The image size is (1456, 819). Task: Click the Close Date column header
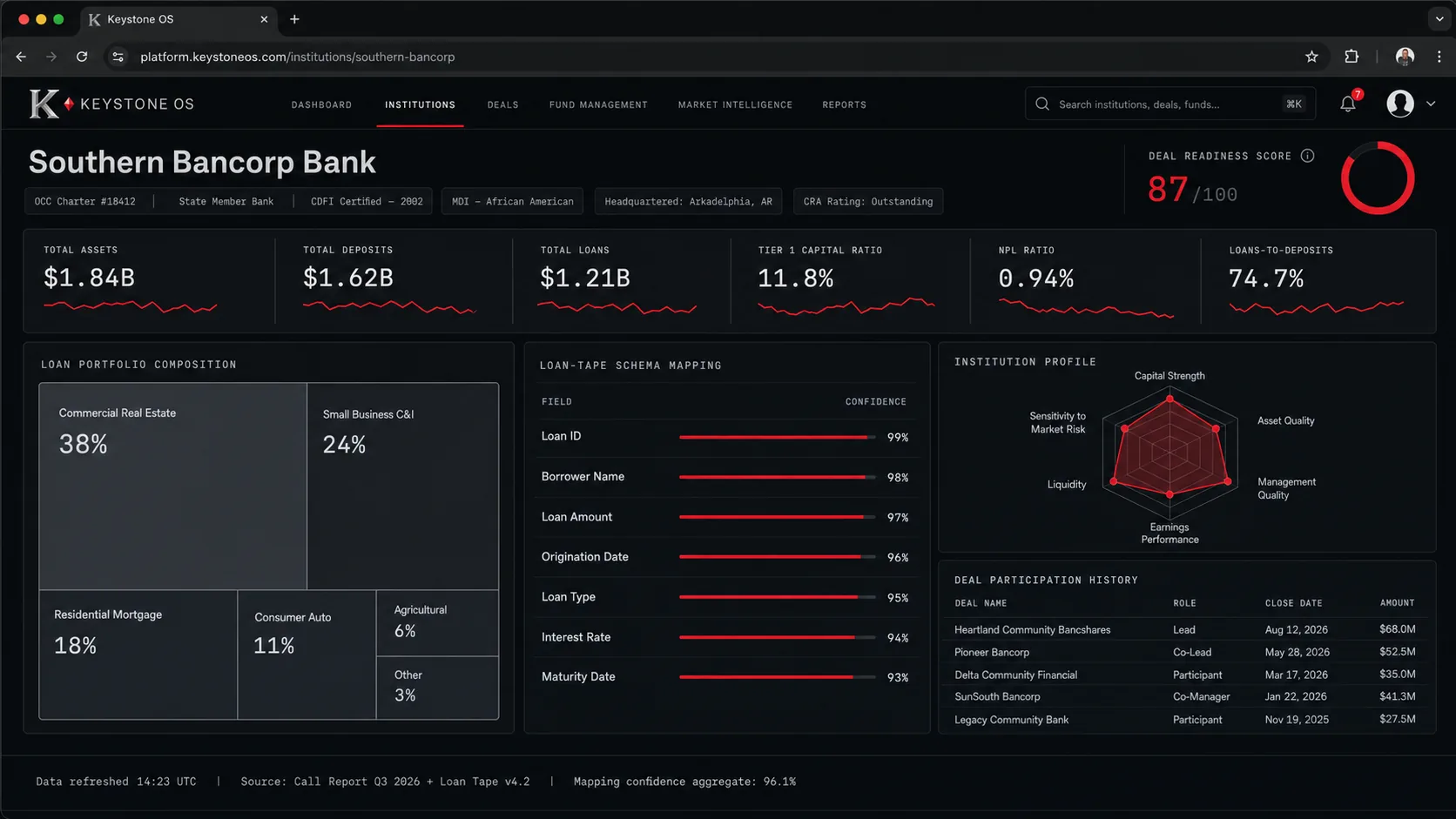click(1293, 603)
